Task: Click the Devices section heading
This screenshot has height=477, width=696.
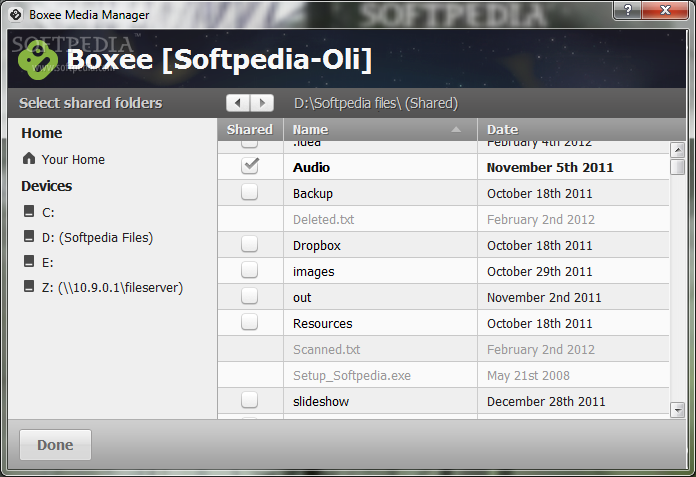Action: pos(47,186)
